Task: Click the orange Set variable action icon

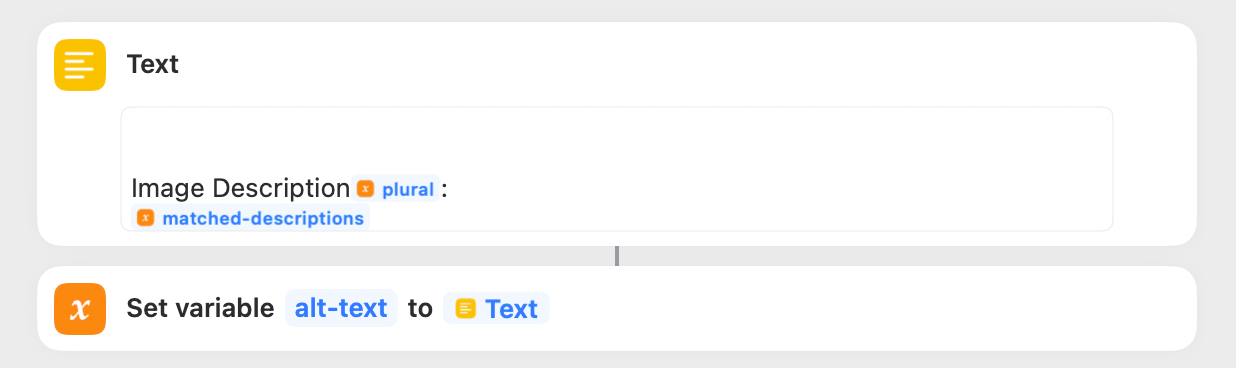Action: coord(80,309)
